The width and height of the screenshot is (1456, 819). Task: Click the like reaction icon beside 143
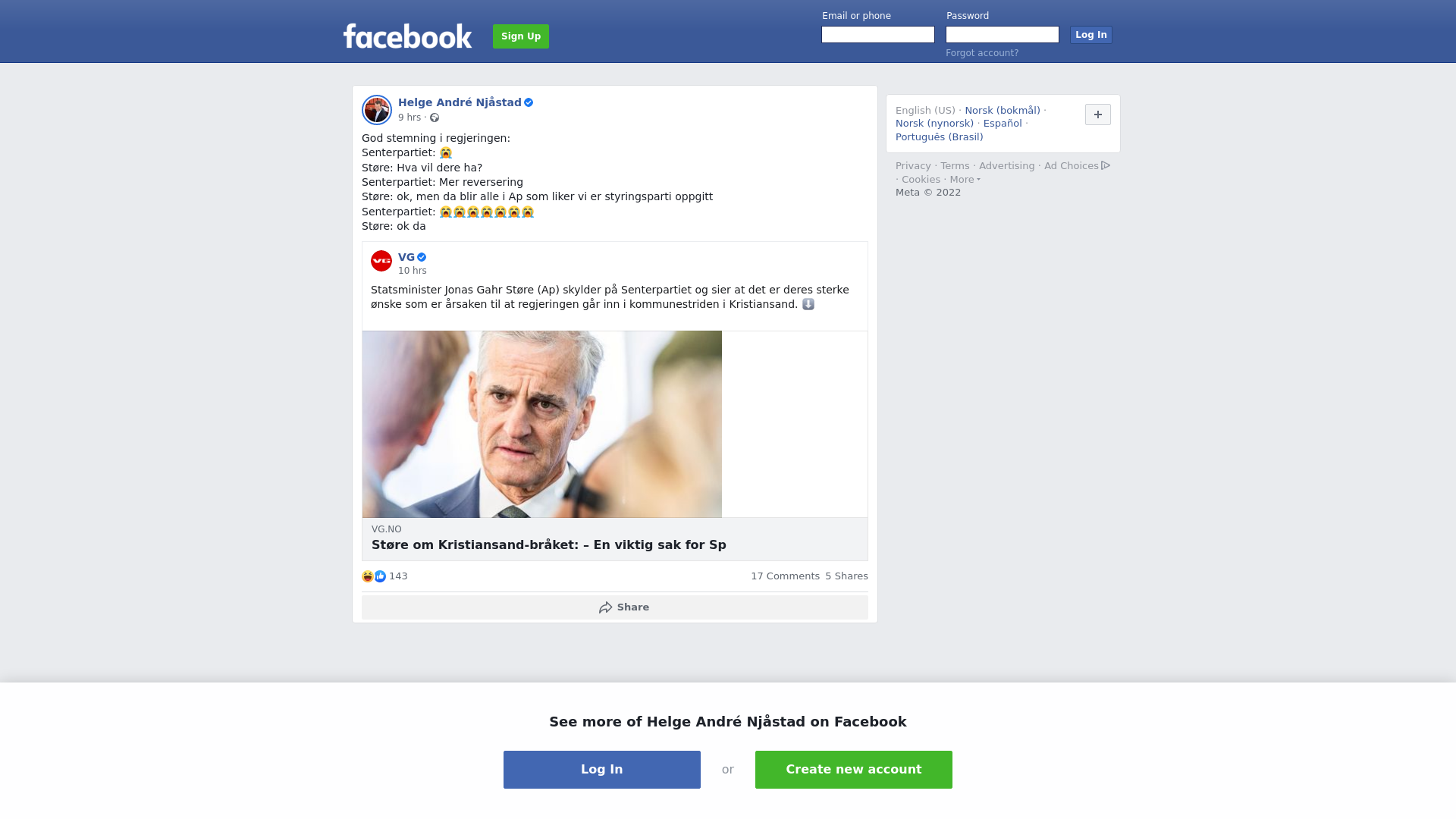pyautogui.click(x=381, y=576)
